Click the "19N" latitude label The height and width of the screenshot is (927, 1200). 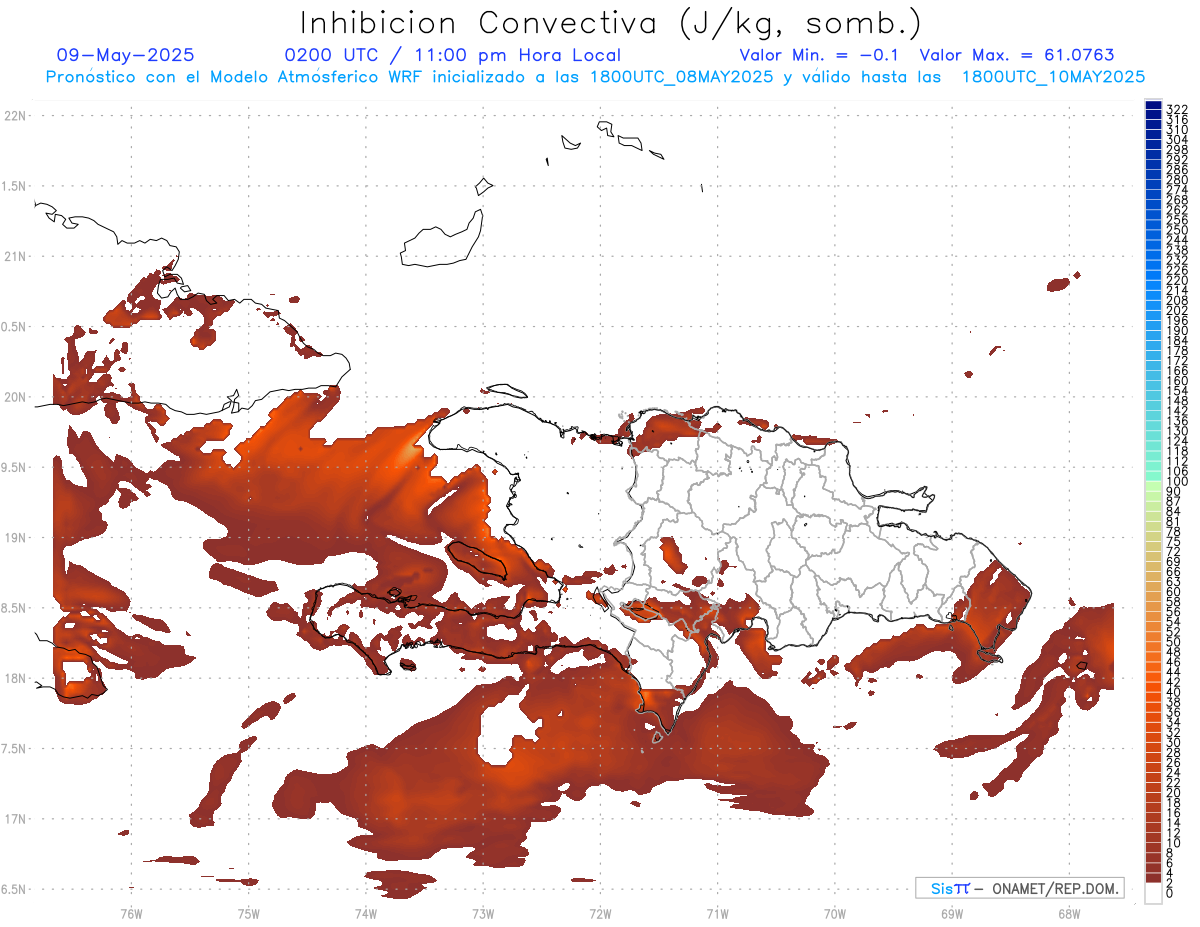pyautogui.click(x=17, y=538)
